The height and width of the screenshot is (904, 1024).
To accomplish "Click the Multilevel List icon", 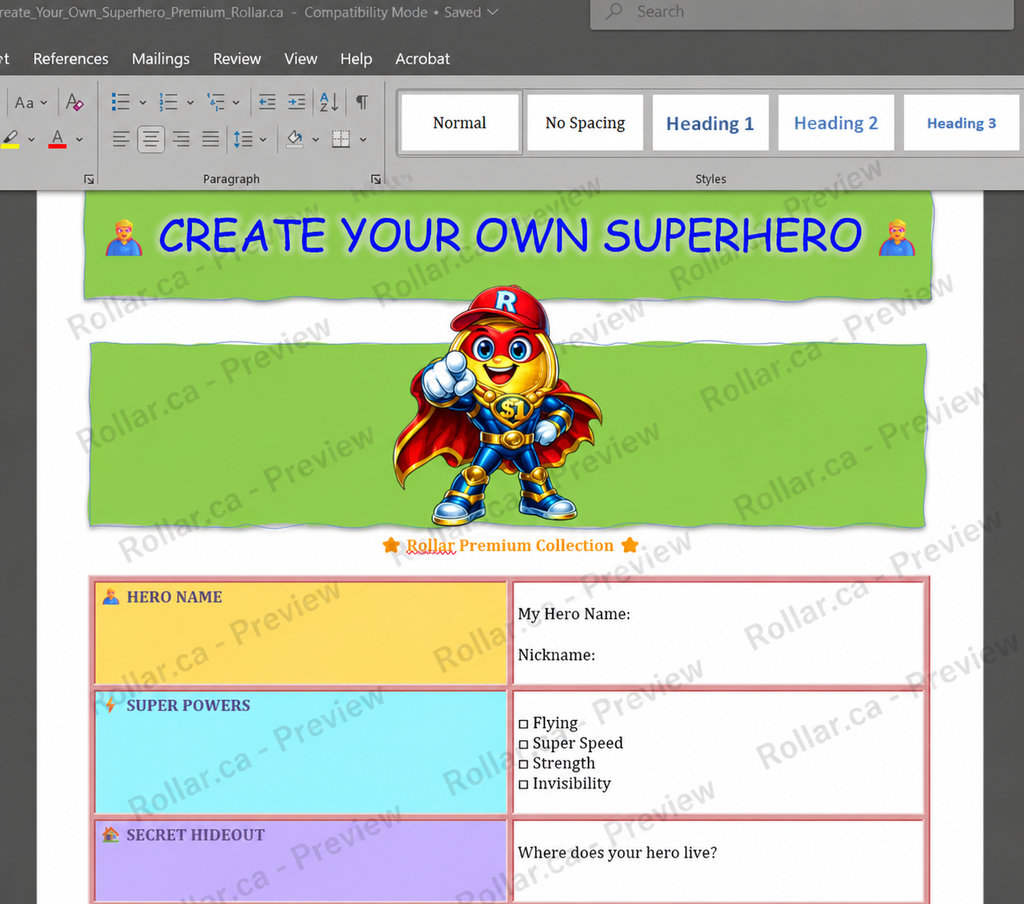I will [x=216, y=102].
